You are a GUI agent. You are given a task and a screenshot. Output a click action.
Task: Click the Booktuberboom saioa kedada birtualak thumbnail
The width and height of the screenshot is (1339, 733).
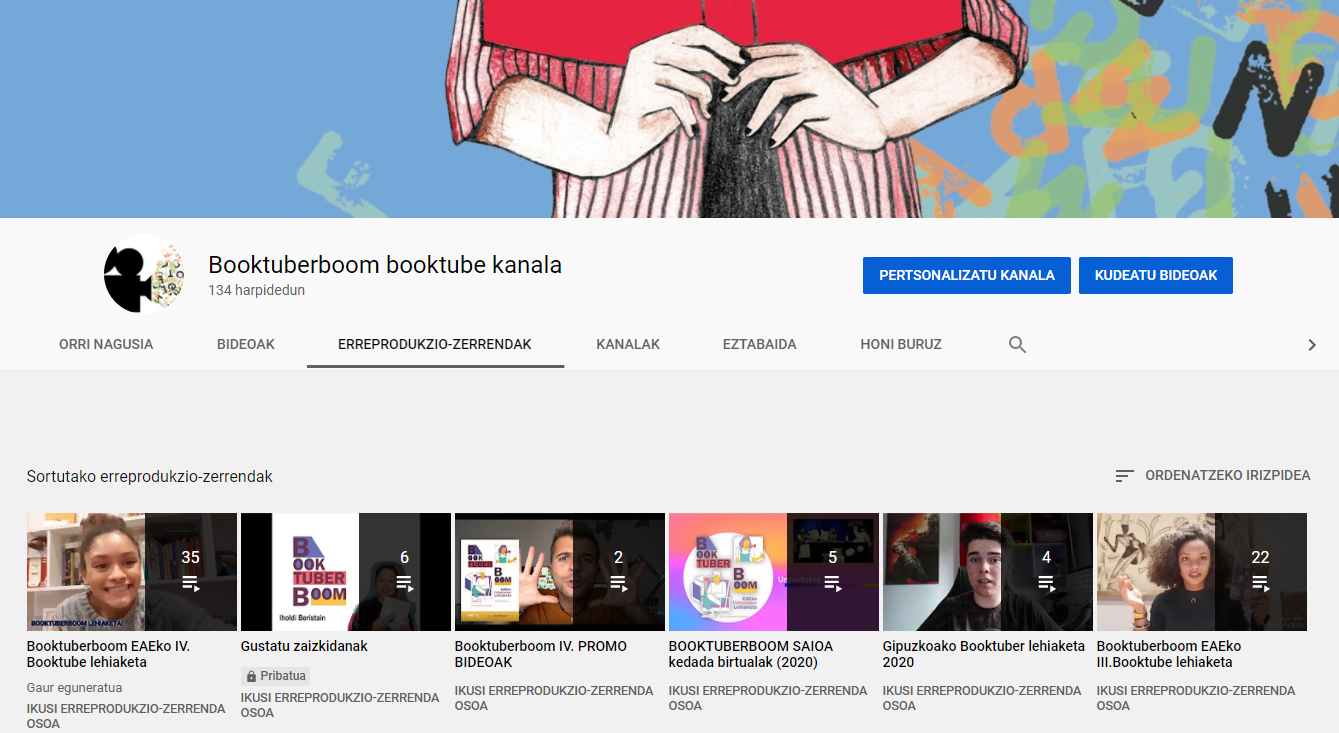point(774,572)
